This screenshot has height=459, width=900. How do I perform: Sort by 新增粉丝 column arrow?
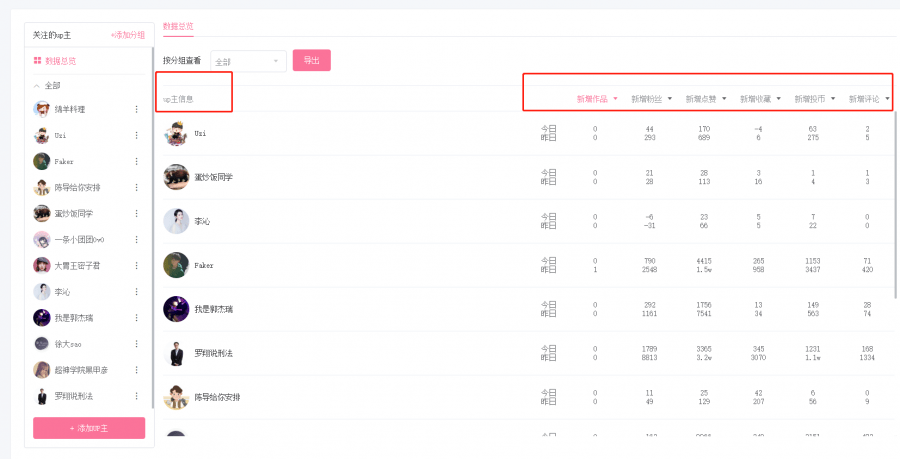[670, 99]
